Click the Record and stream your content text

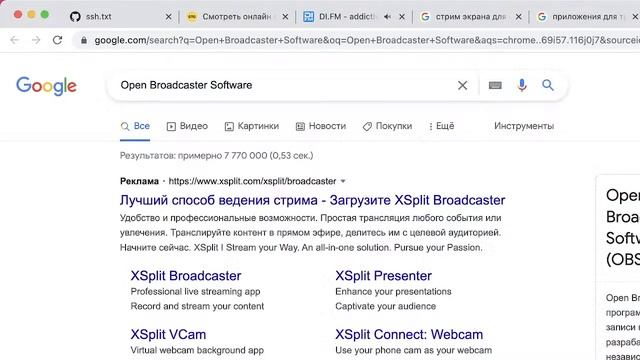pos(197,306)
